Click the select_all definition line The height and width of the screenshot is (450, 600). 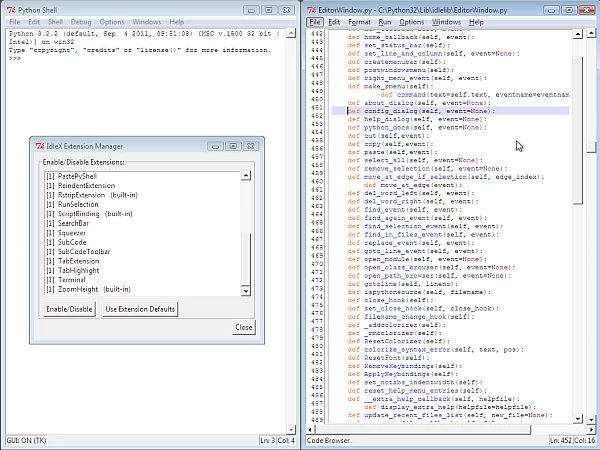click(x=415, y=160)
